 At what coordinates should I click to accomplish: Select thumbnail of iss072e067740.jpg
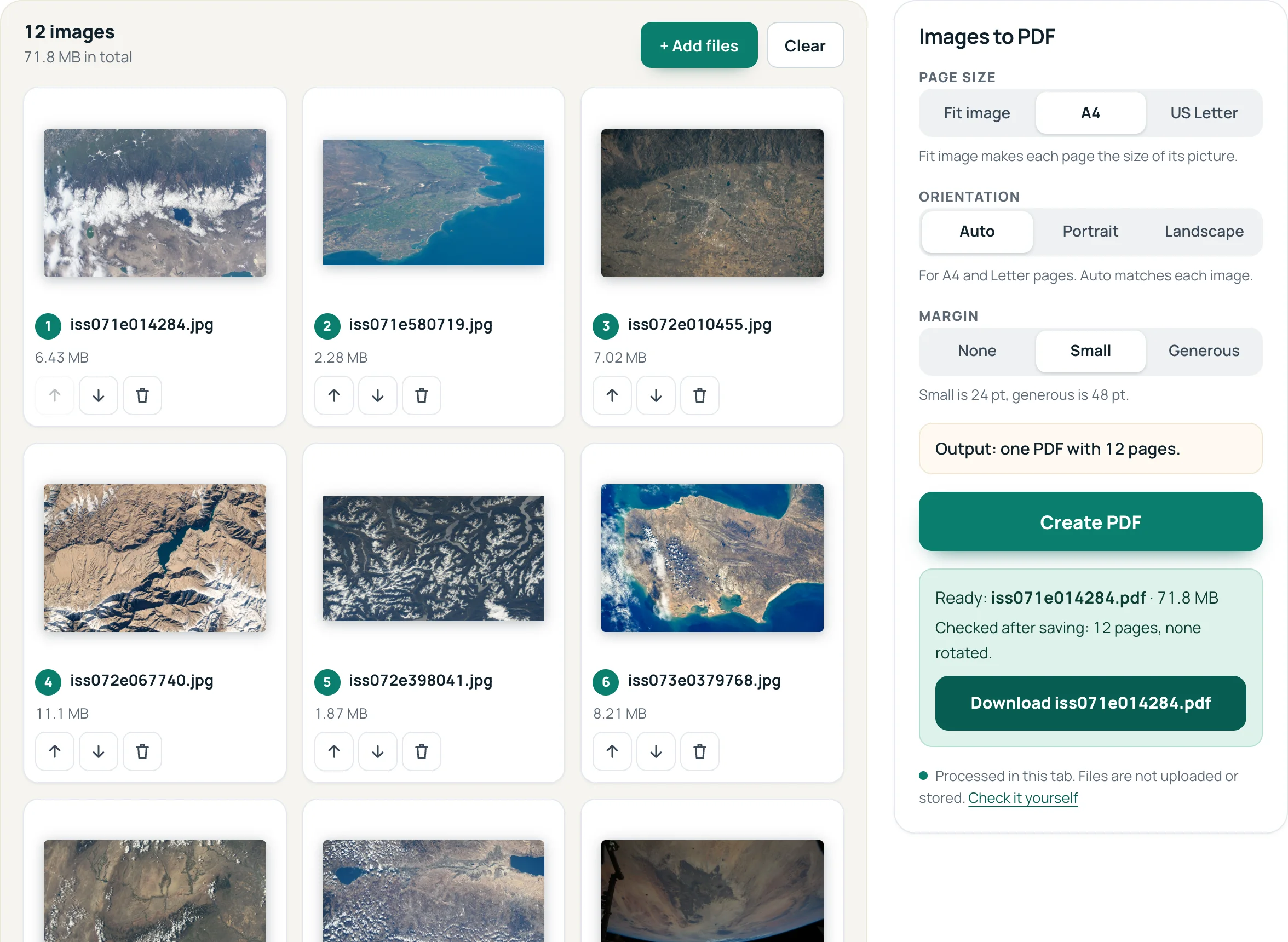click(154, 558)
